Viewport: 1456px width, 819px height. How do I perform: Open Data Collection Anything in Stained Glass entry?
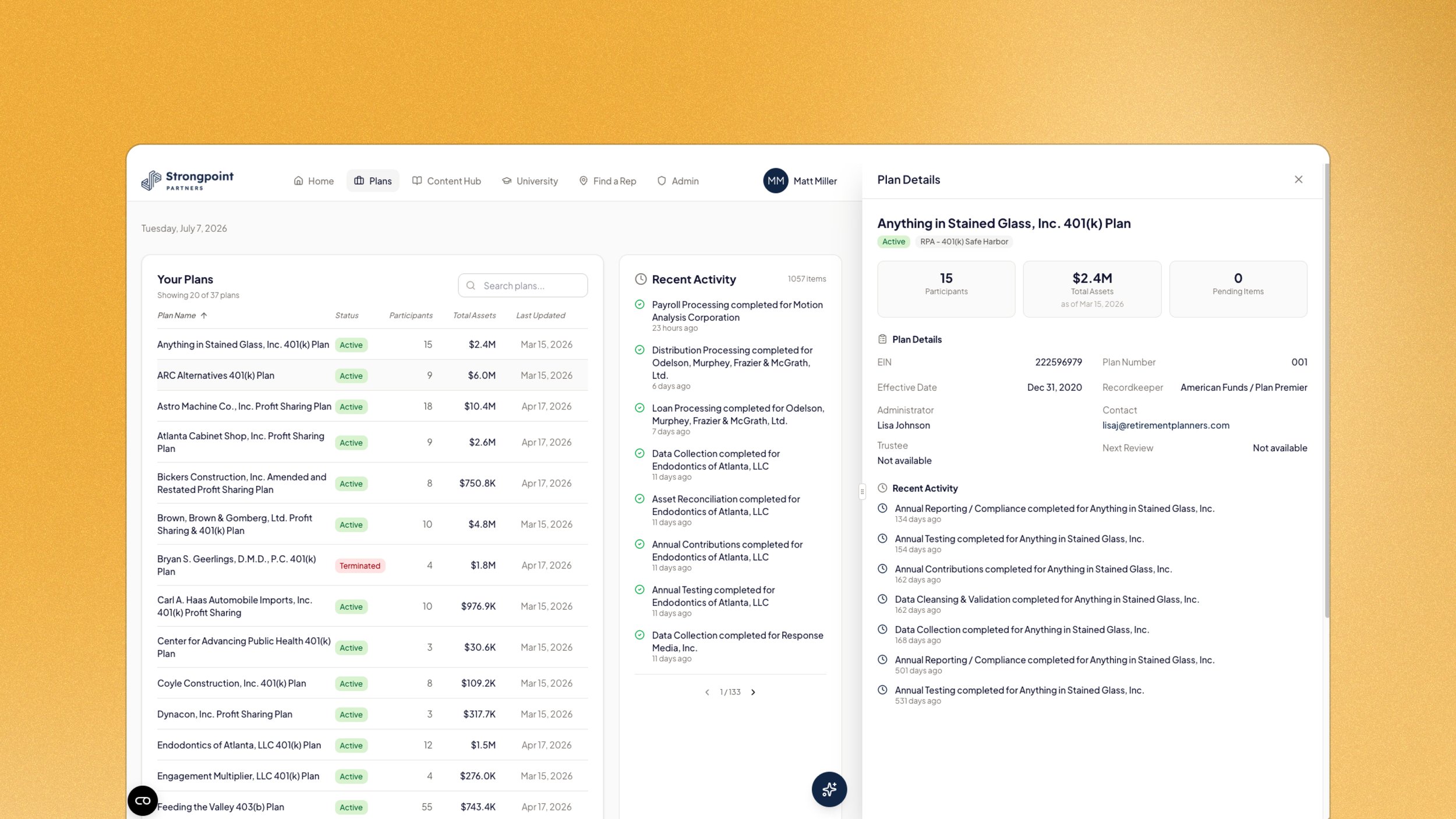(x=1022, y=630)
